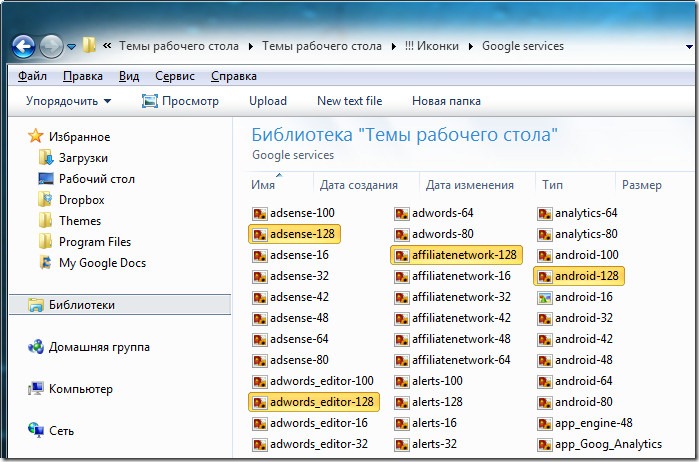Screen dimensions: 699x462
Task: Select the adwords-80 file icon
Action: 402,234
